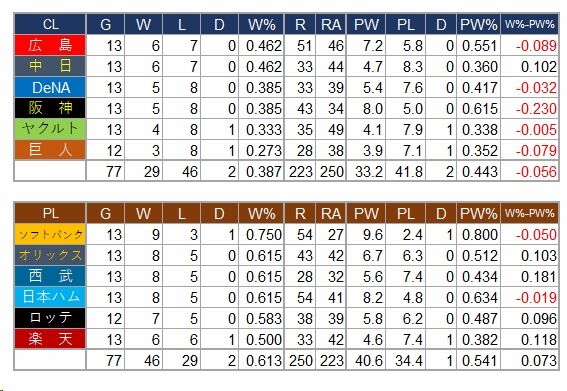The height and width of the screenshot is (391, 567).
Task: Click the PL total 0.613 win percentage
Action: tap(264, 361)
